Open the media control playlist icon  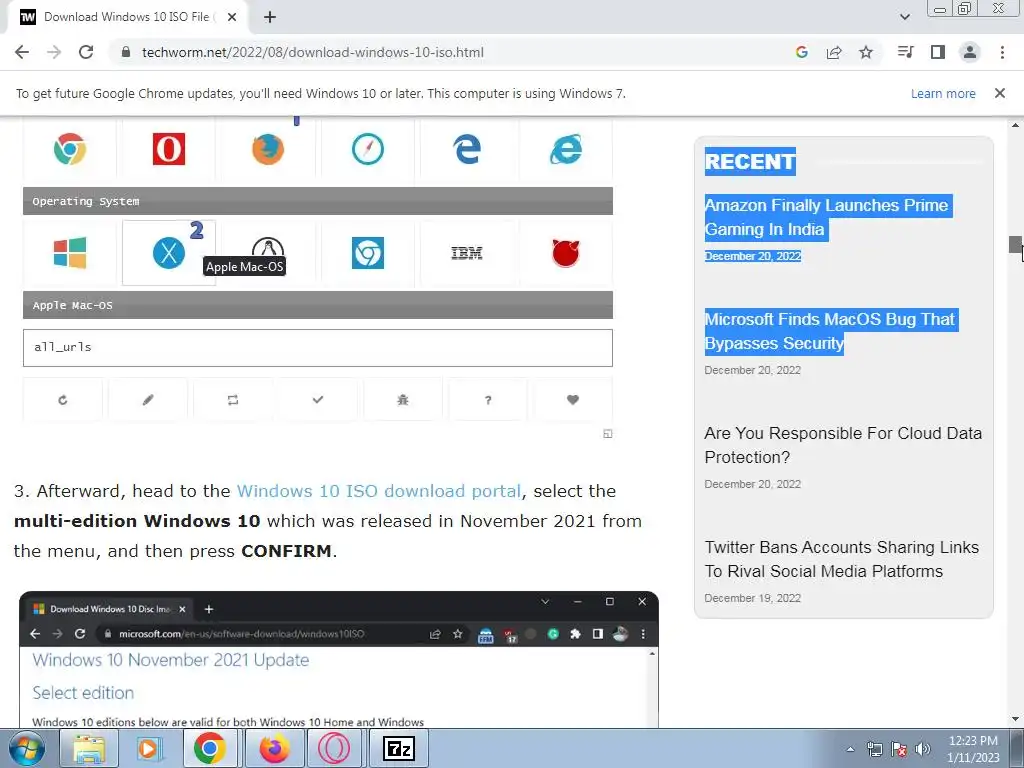(905, 52)
